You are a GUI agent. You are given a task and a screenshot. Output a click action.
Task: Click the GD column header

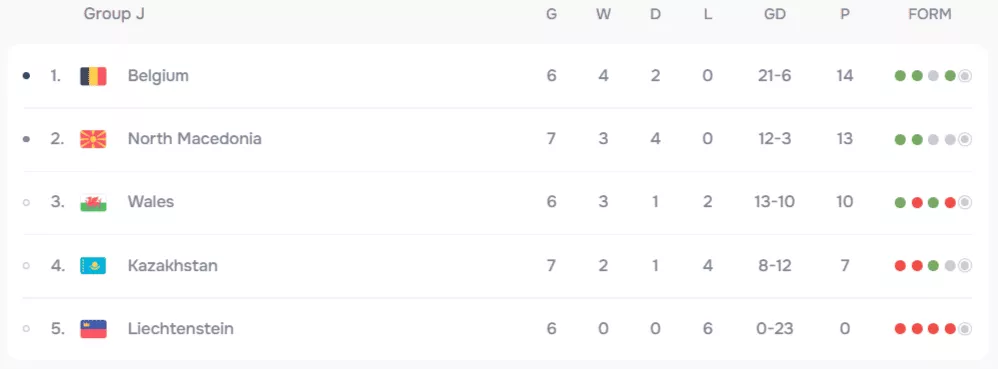[x=775, y=14]
